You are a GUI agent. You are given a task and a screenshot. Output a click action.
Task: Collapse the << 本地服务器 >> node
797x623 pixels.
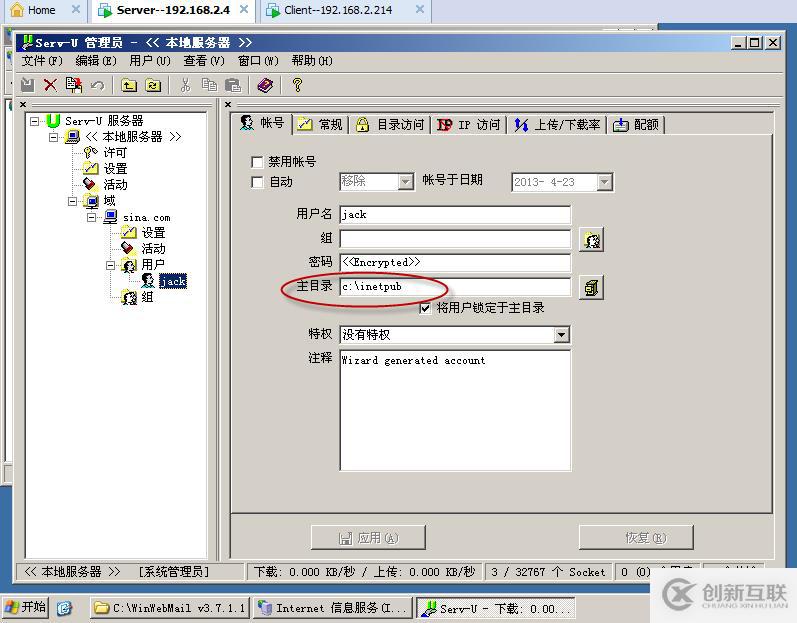tap(53, 137)
